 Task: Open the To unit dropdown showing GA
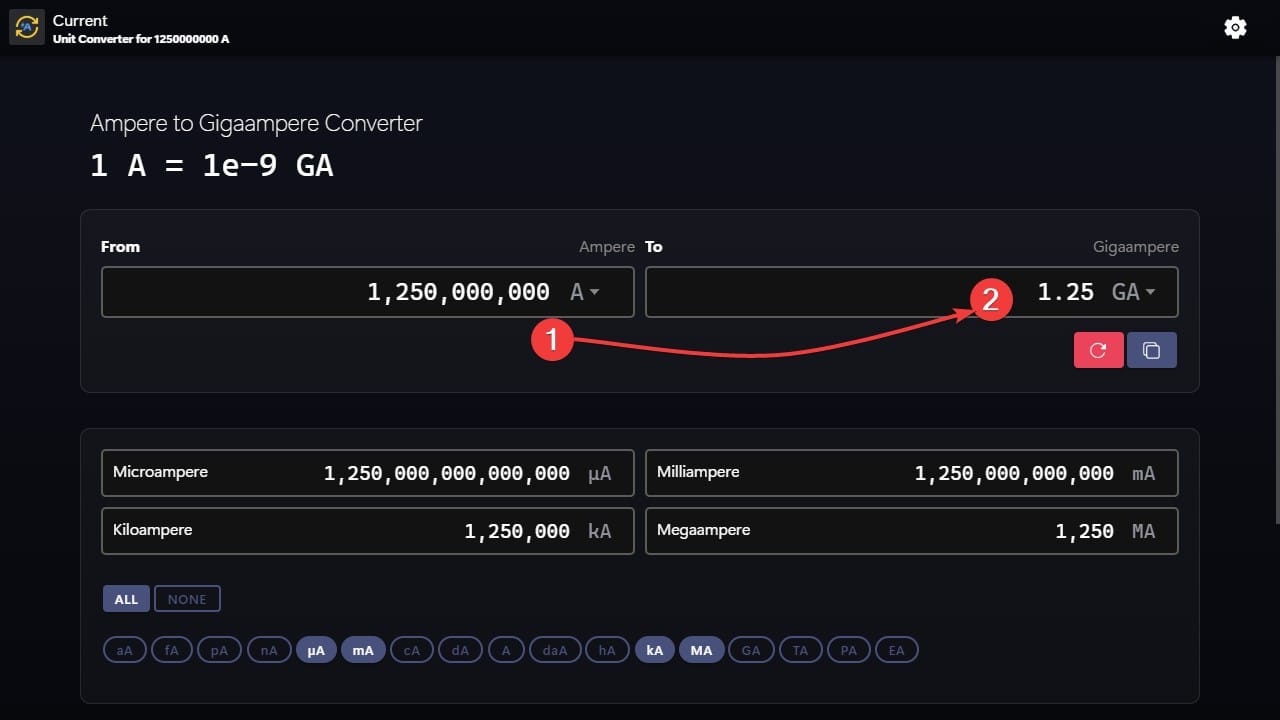(x=1134, y=291)
